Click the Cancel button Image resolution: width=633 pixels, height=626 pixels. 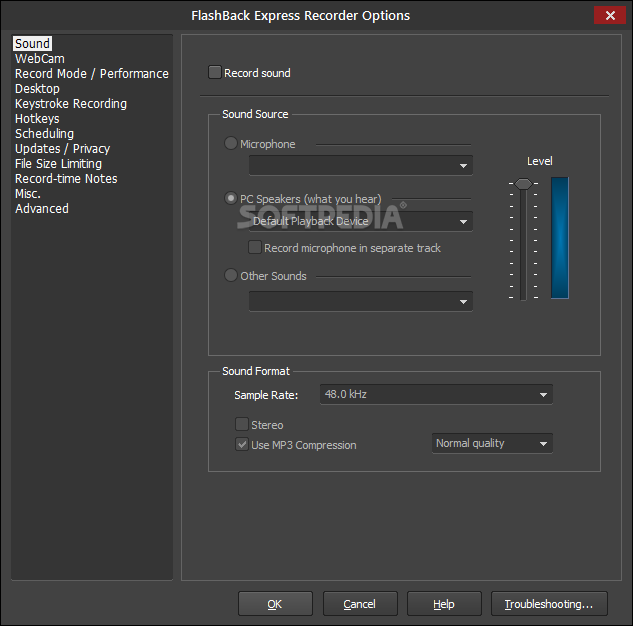[x=360, y=604]
